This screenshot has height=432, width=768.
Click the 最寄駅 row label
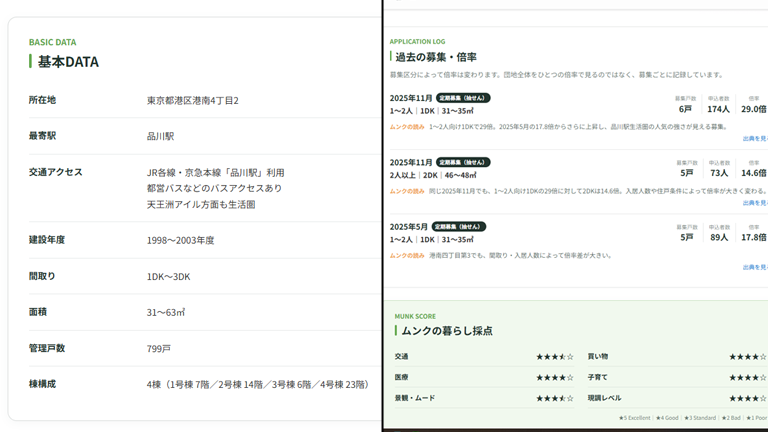tap(42, 136)
